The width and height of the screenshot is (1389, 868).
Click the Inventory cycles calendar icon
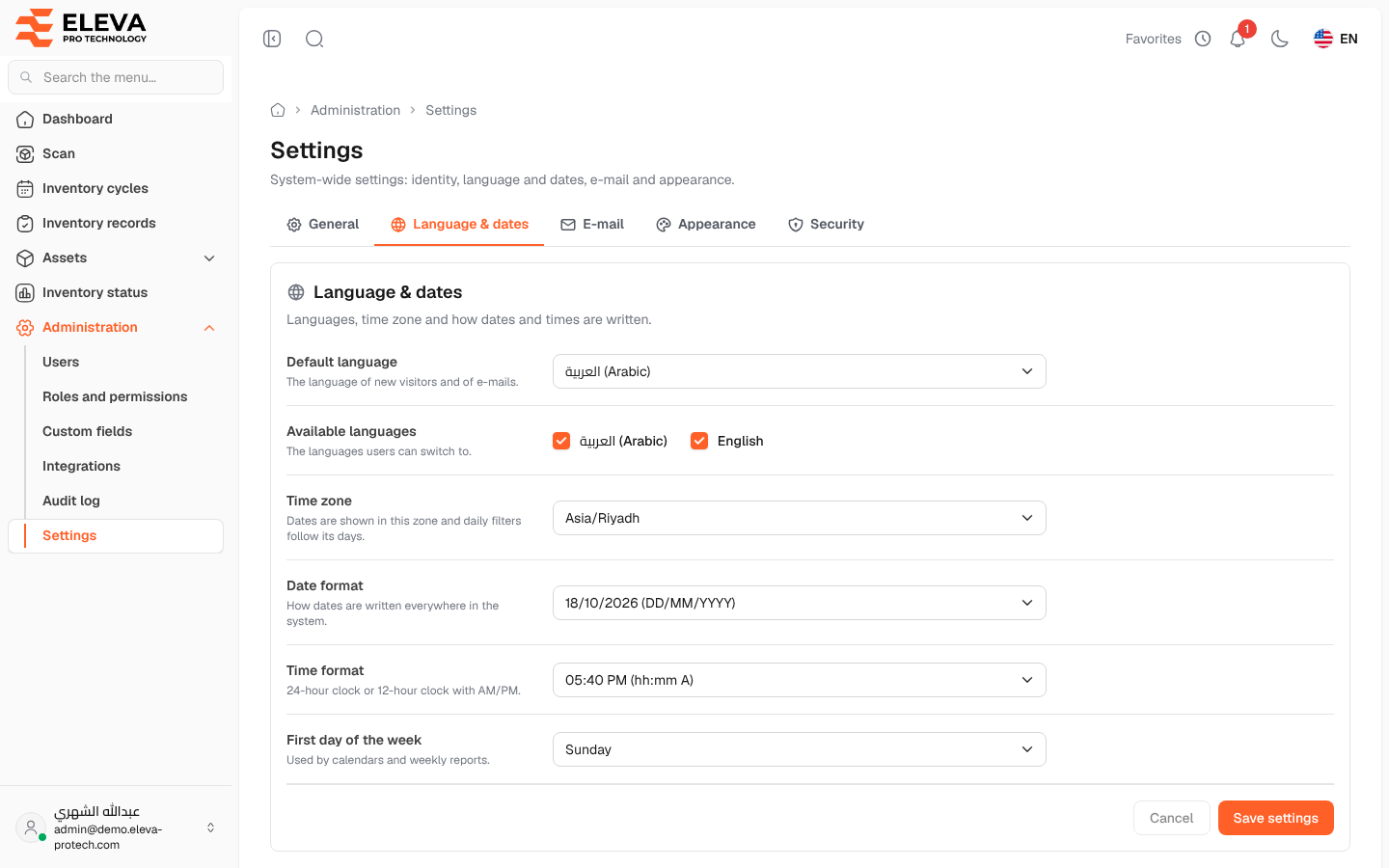click(25, 189)
